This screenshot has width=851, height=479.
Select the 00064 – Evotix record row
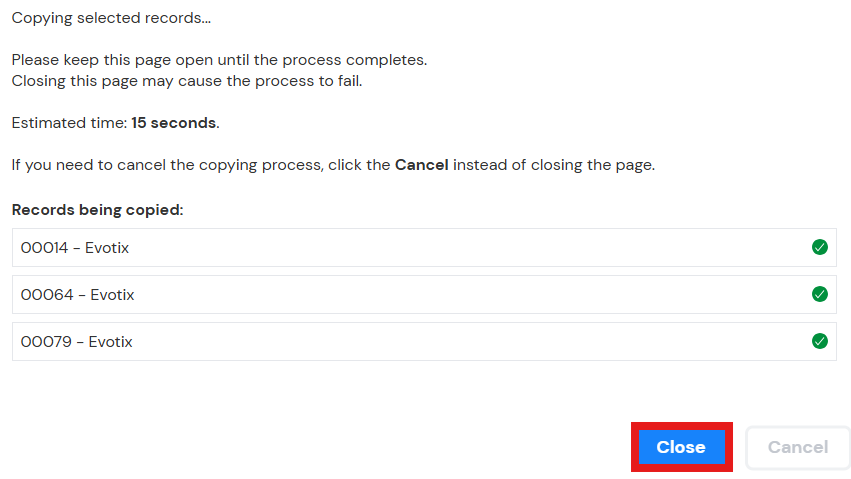coord(424,295)
